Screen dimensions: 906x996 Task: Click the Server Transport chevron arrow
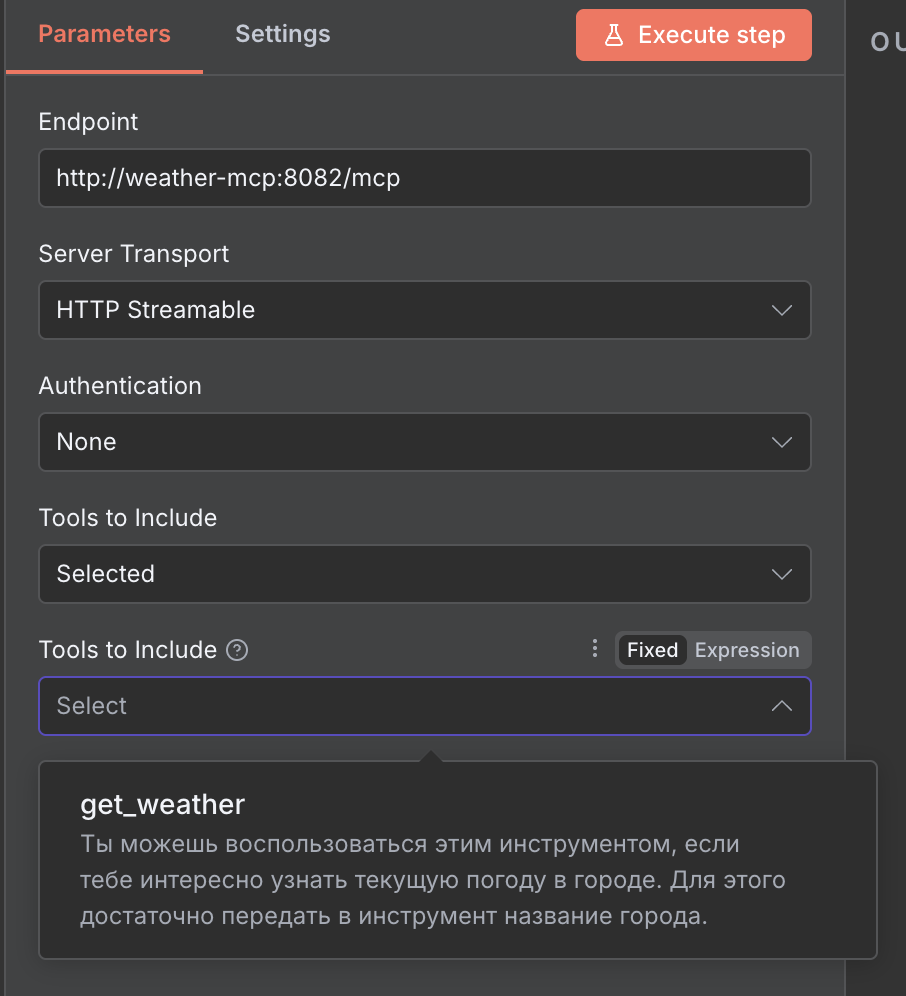782,310
